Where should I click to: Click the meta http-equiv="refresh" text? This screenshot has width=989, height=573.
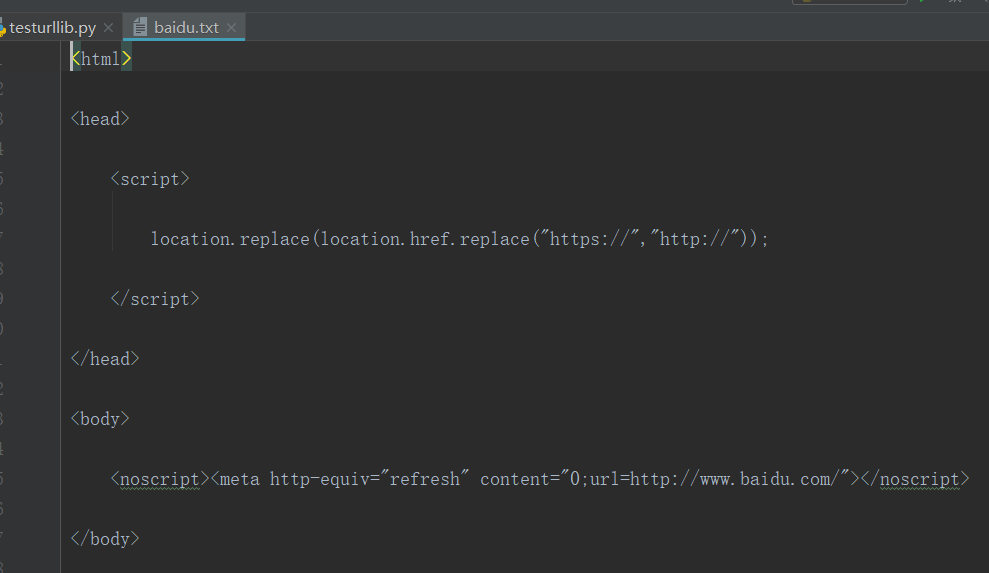(x=341, y=479)
